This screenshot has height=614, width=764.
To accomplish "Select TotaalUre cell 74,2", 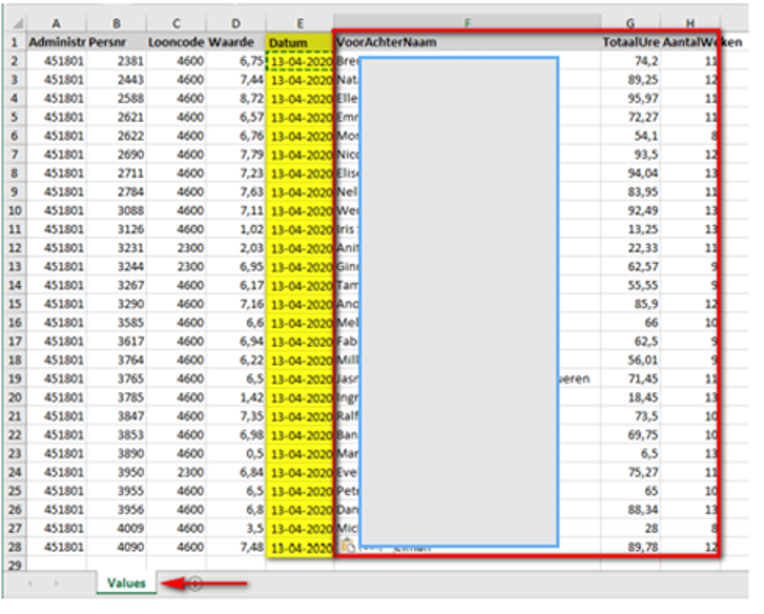I will [631, 61].
